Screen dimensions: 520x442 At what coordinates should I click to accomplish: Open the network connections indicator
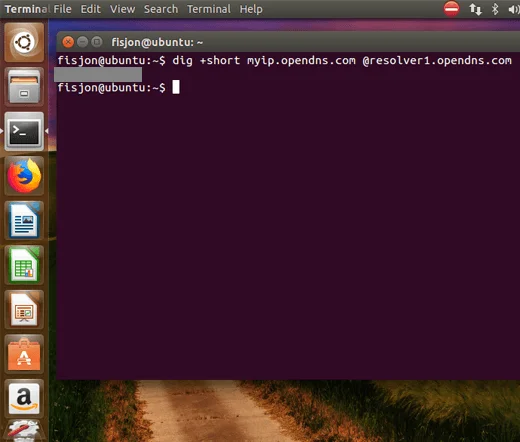[475, 9]
